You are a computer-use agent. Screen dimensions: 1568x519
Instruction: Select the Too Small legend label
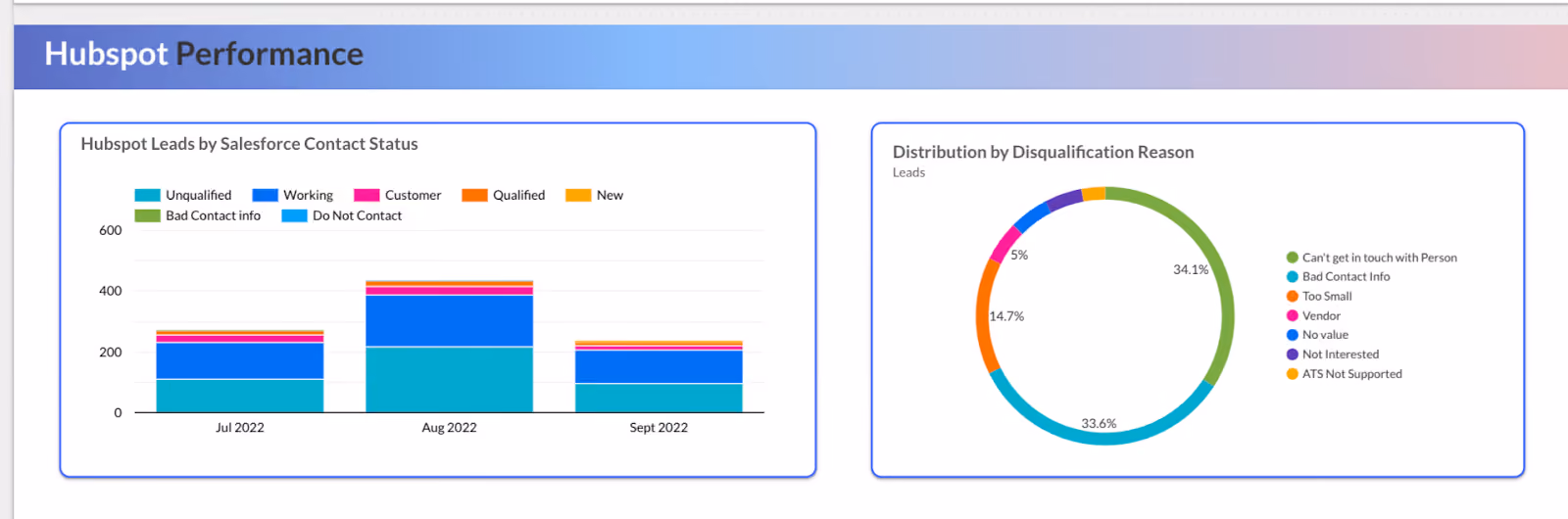click(1327, 296)
